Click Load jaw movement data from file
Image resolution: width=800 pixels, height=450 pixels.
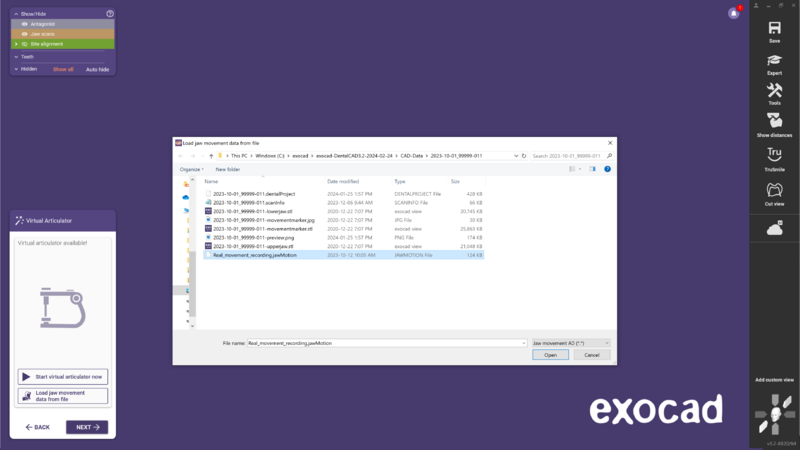pyautogui.click(x=63, y=396)
